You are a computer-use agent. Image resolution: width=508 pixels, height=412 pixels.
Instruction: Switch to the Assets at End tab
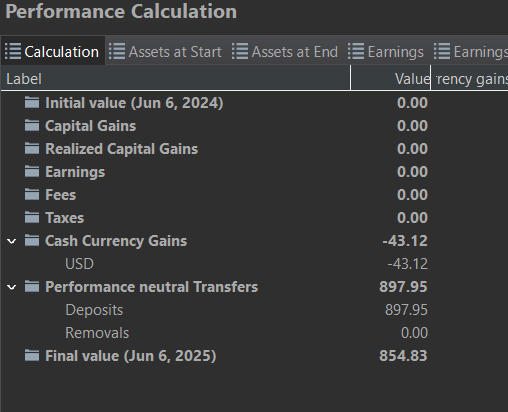pyautogui.click(x=285, y=51)
